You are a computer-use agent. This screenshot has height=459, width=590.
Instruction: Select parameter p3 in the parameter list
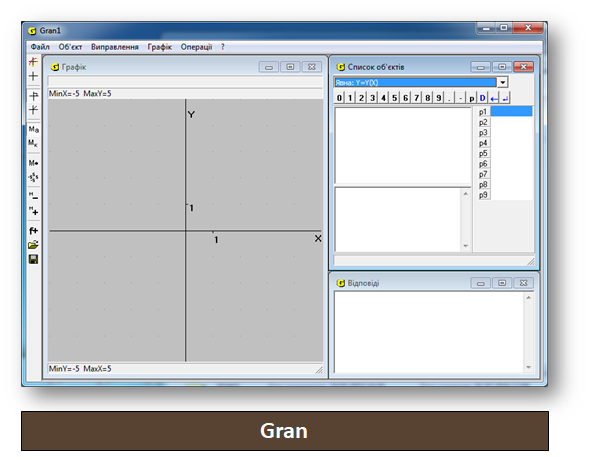point(484,133)
